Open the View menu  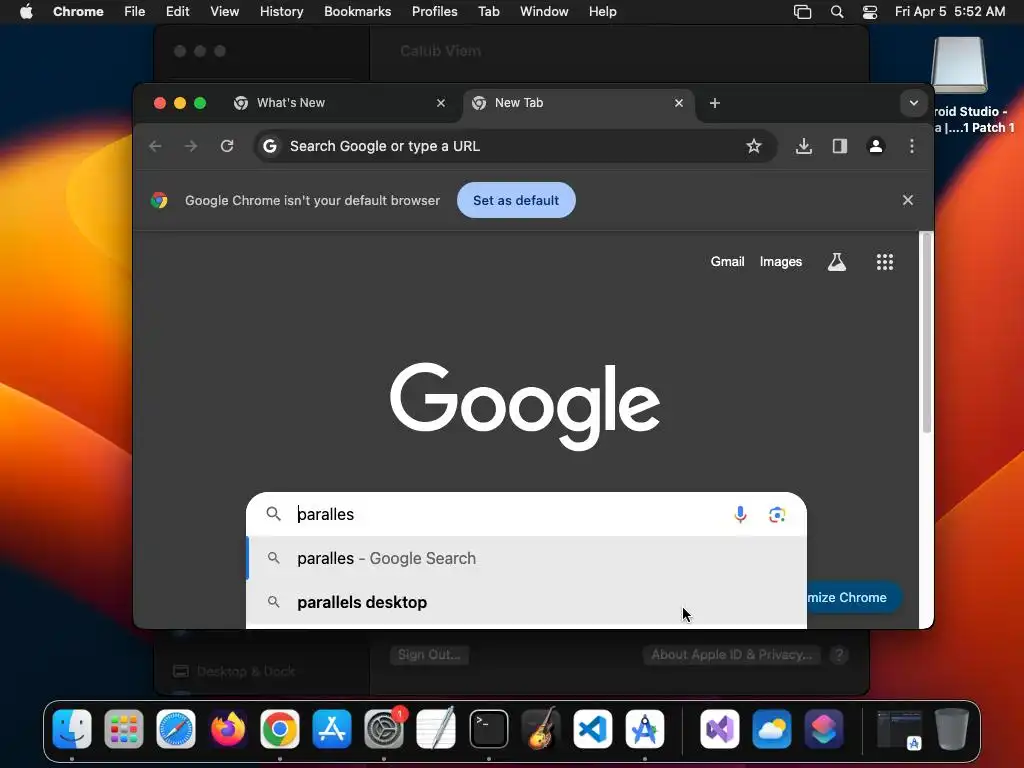224,12
